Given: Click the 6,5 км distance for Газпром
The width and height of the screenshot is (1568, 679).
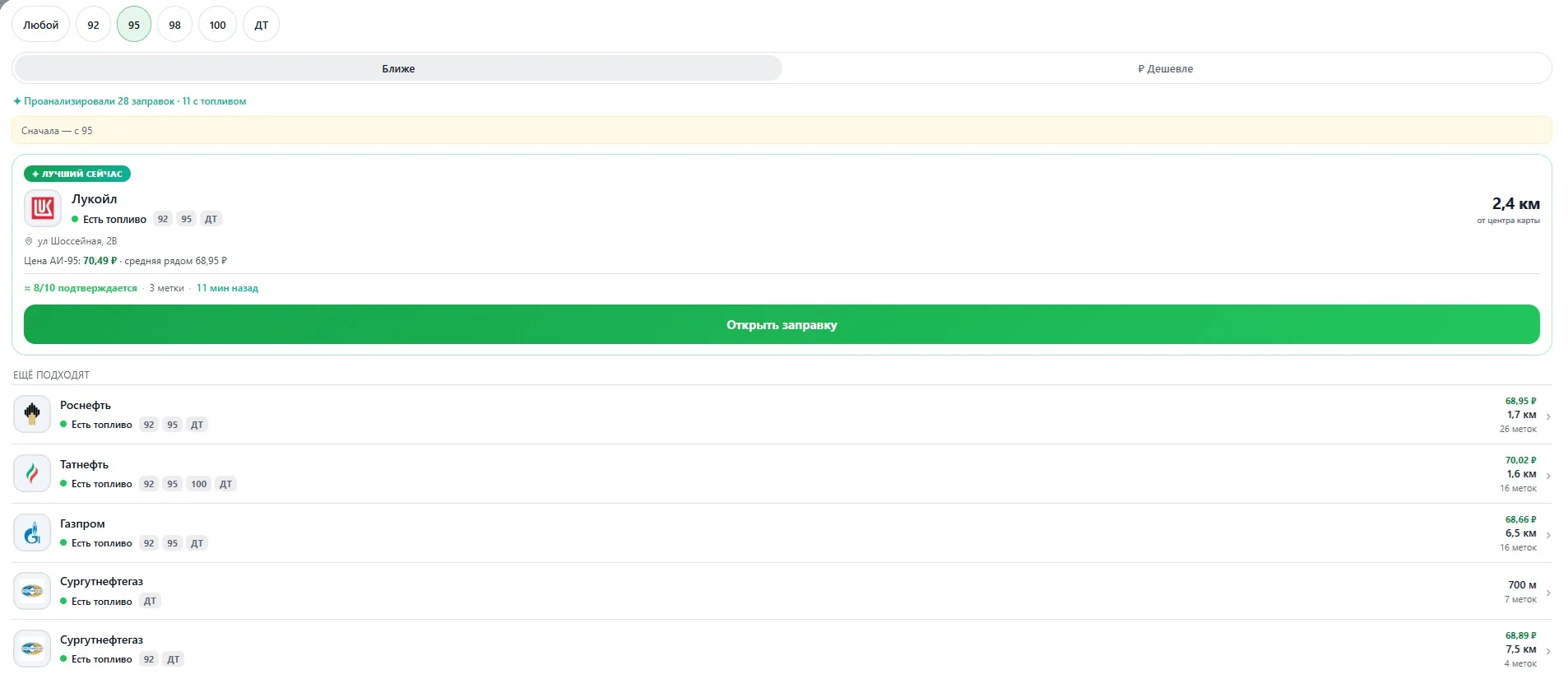Looking at the screenshot, I should point(1521,533).
